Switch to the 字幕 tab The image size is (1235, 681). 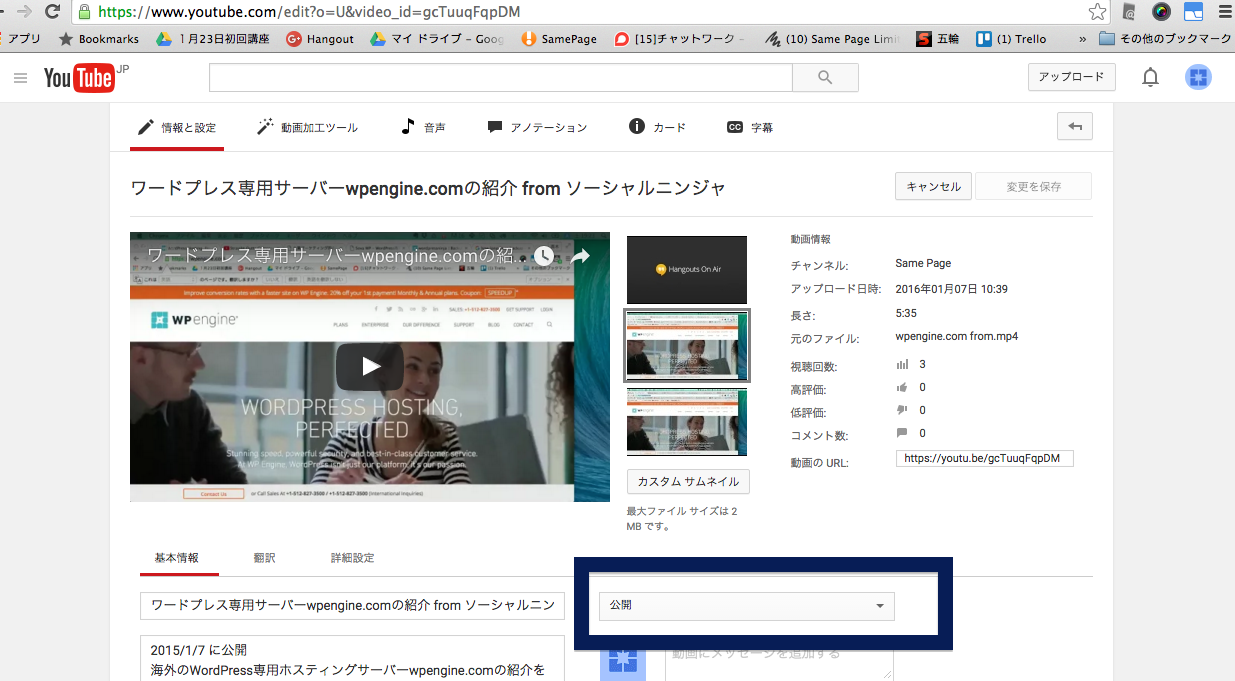749,128
